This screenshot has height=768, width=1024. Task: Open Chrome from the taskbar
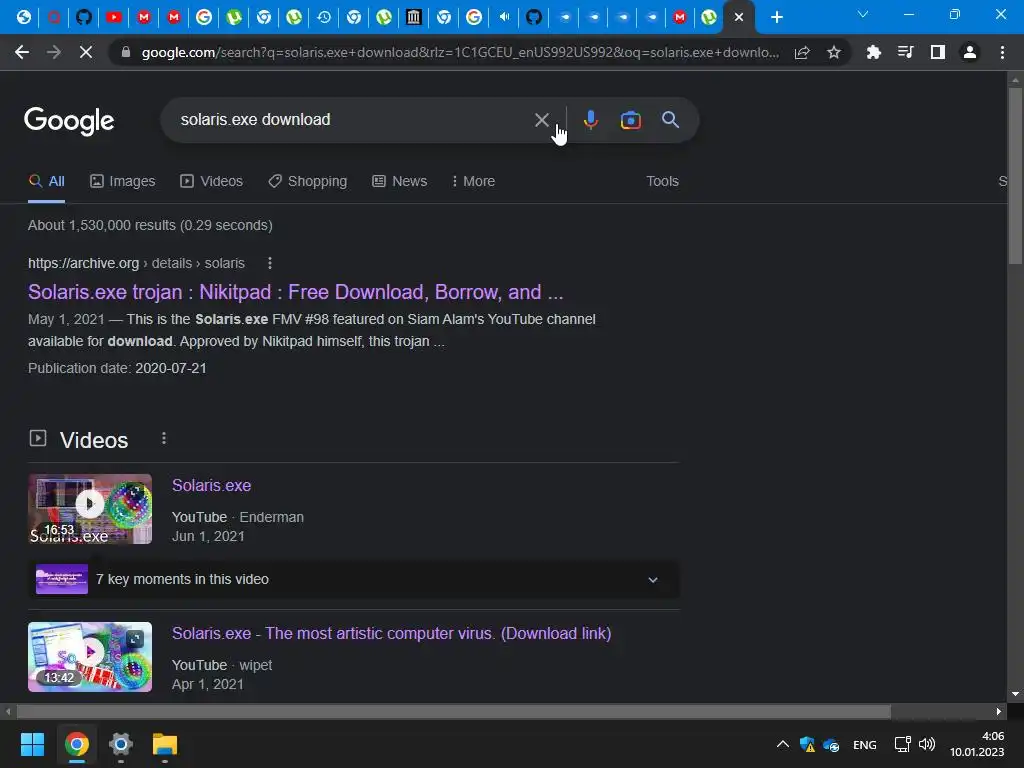pos(76,744)
